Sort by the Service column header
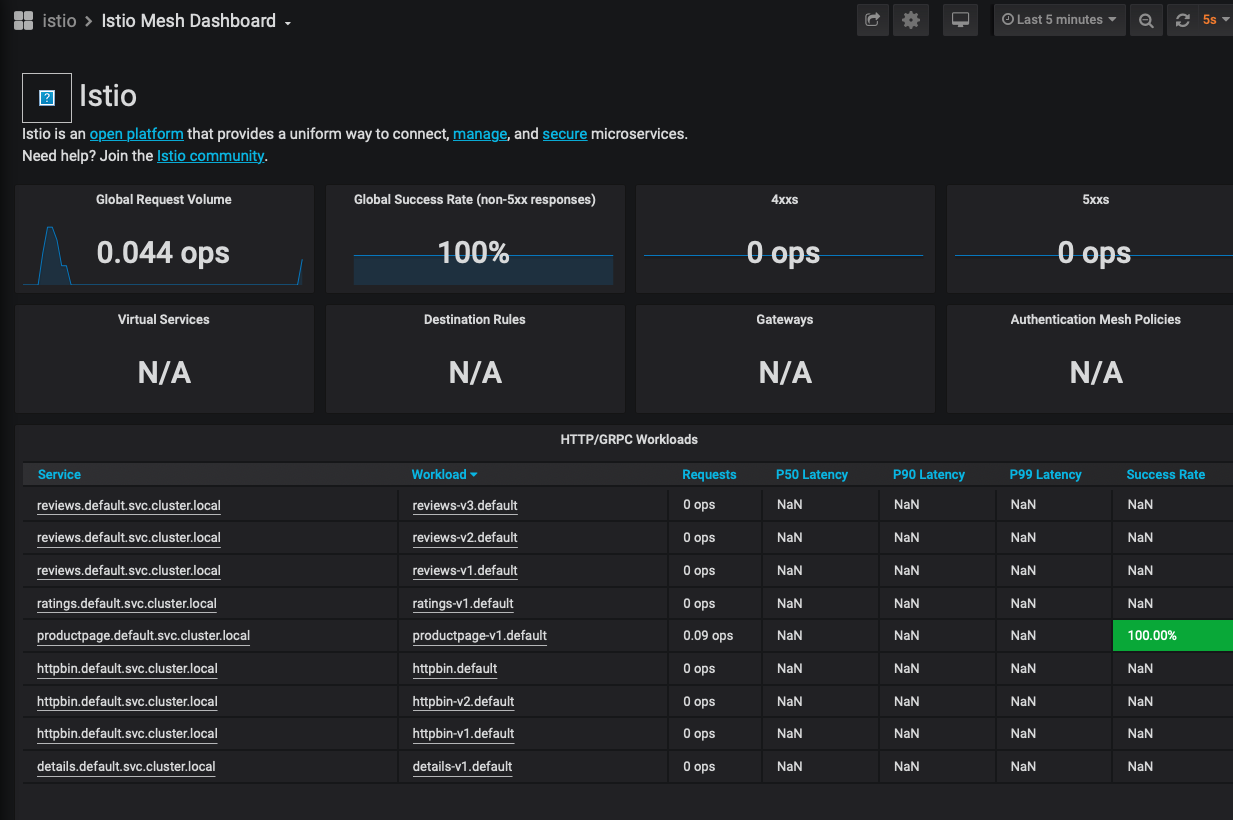Viewport: 1233px width, 820px height. [59, 475]
